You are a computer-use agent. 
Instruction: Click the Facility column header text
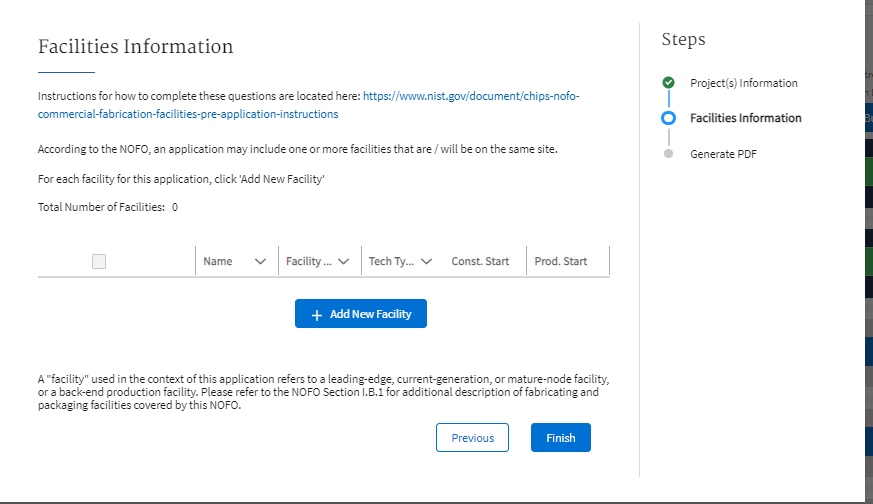coord(304,261)
